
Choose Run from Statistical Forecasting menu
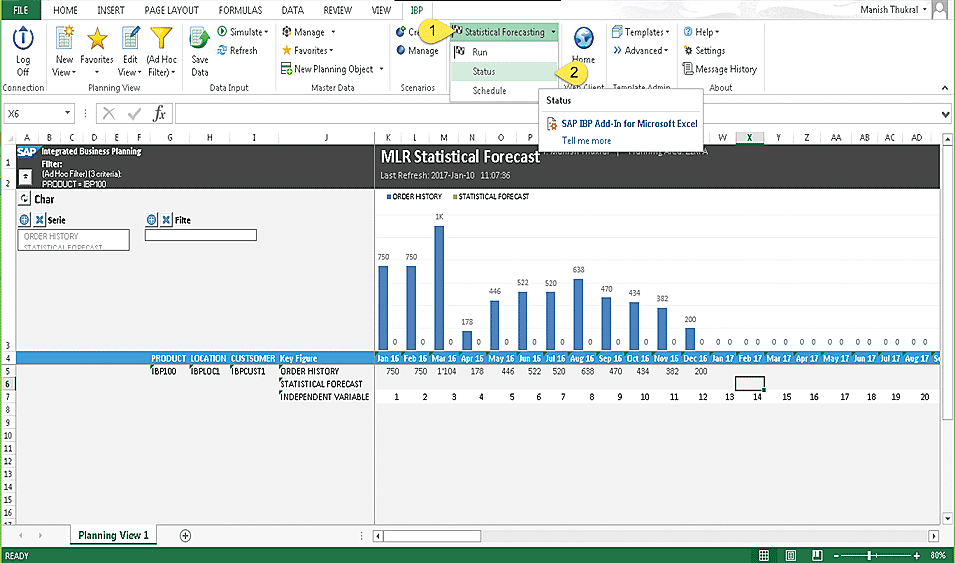click(504, 52)
